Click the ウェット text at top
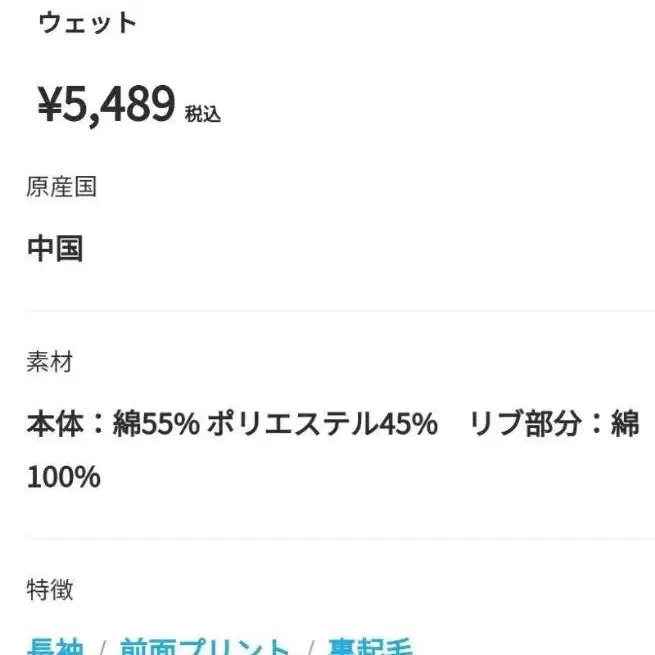 (87, 24)
